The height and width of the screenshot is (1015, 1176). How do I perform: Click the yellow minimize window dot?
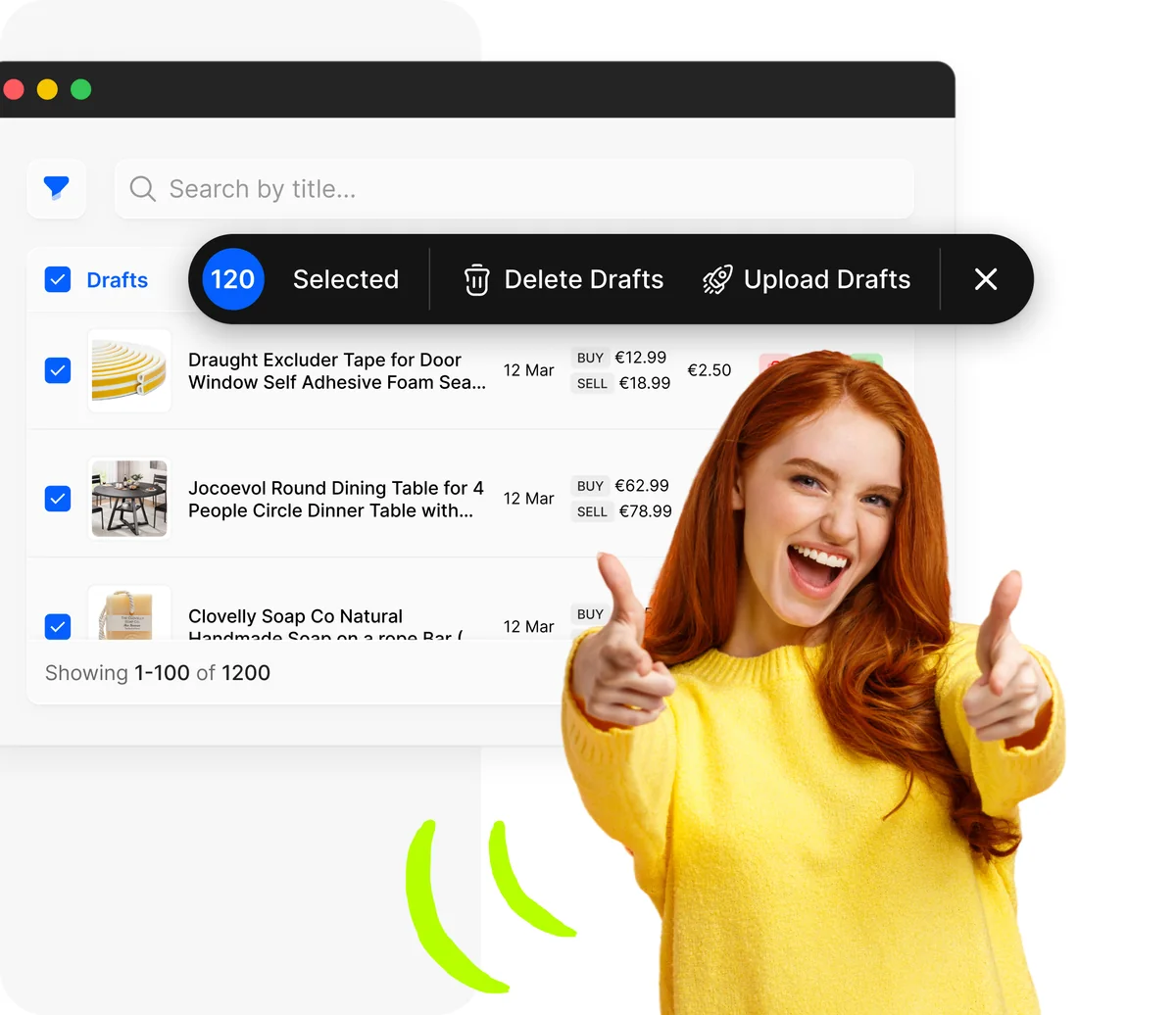point(47,89)
